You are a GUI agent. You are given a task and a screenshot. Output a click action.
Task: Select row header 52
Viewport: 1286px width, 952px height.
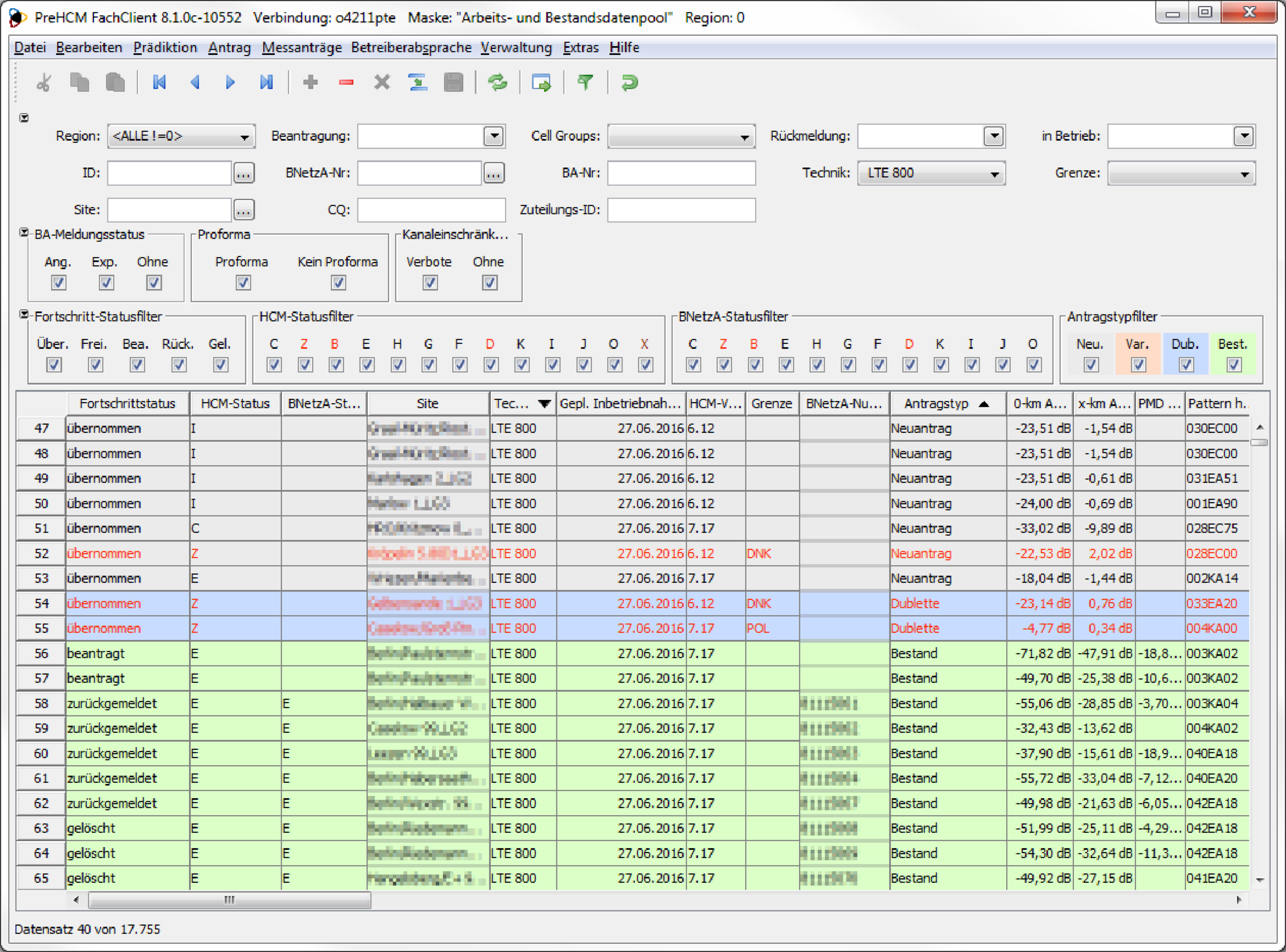click(41, 553)
